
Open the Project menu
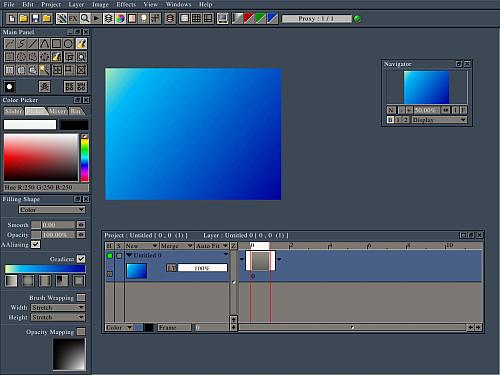click(51, 4)
